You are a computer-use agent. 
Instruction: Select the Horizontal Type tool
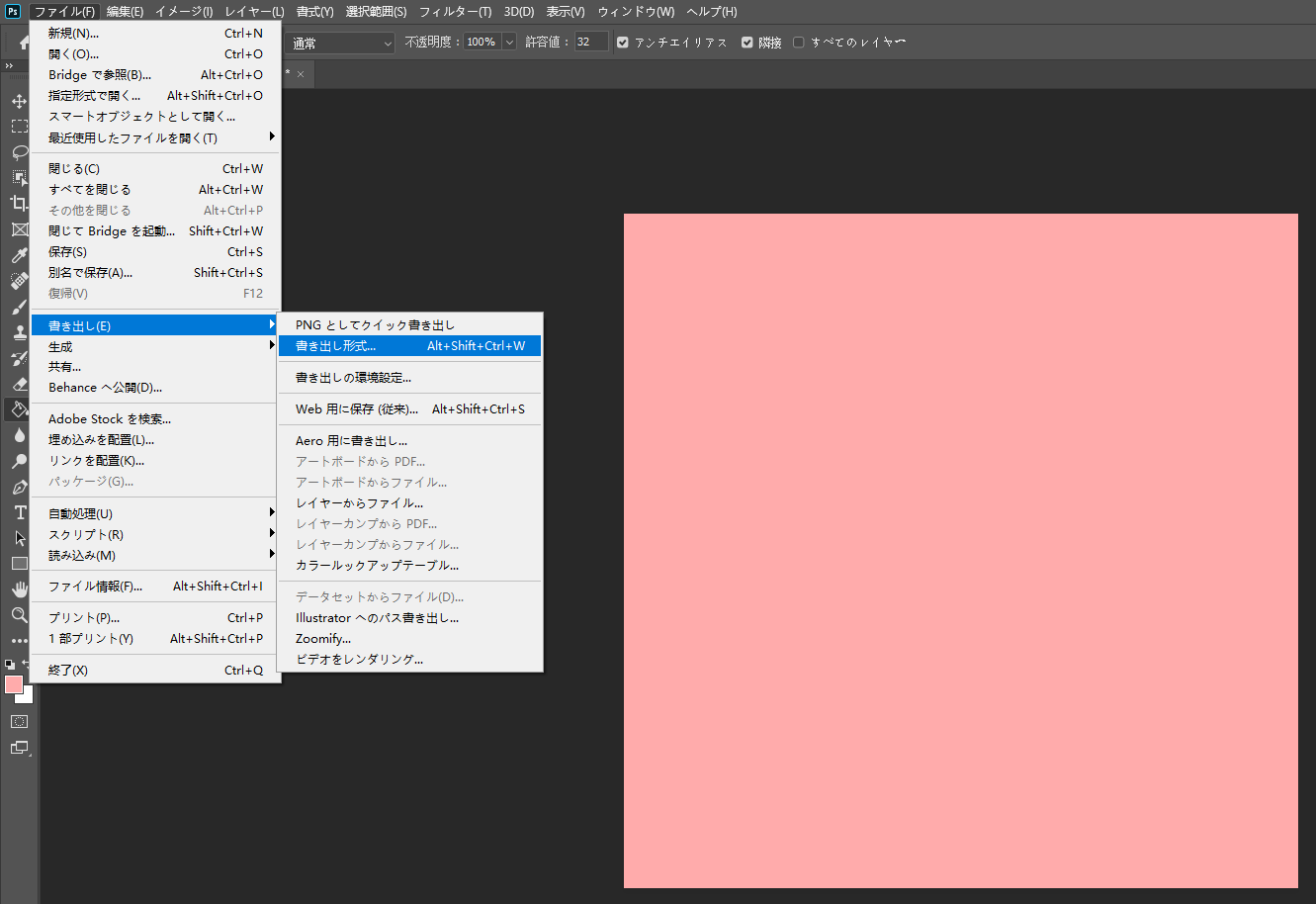pyautogui.click(x=19, y=512)
